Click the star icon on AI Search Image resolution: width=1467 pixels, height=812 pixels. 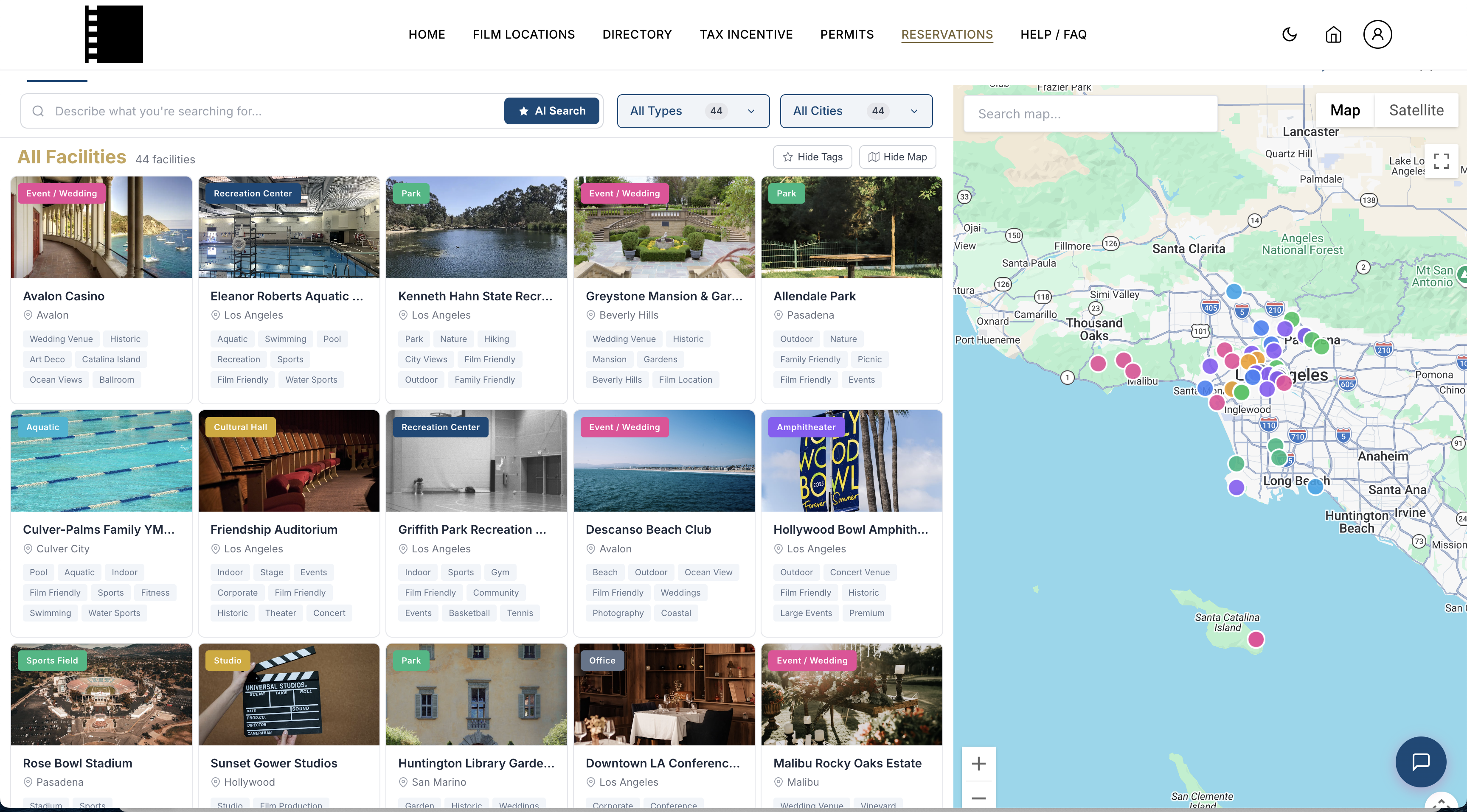[x=524, y=111]
